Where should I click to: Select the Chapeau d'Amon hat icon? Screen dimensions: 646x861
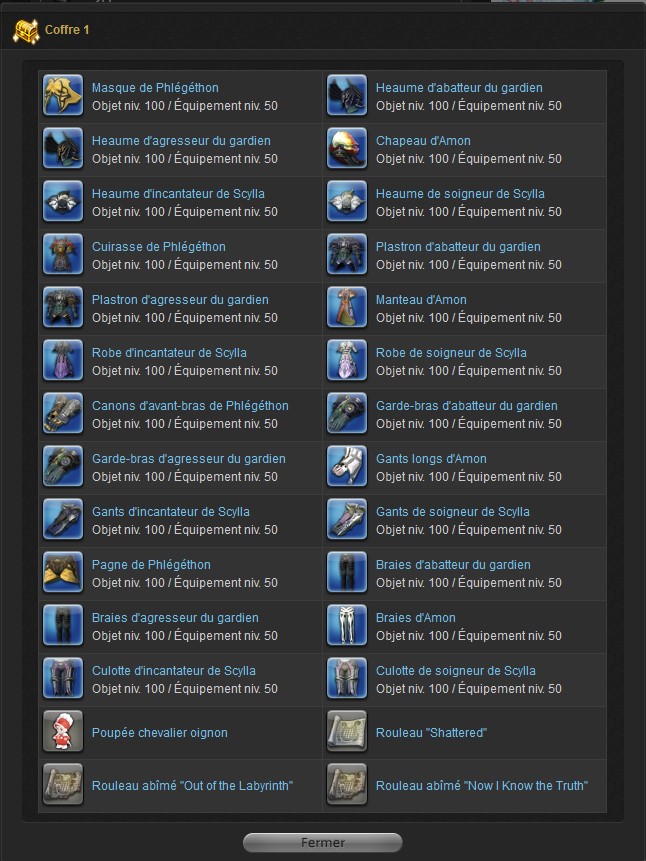tap(347, 149)
